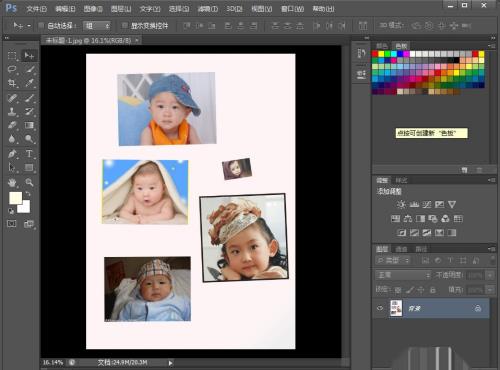
Task: Enable the Auto-Select checkbox
Action: coord(41,25)
